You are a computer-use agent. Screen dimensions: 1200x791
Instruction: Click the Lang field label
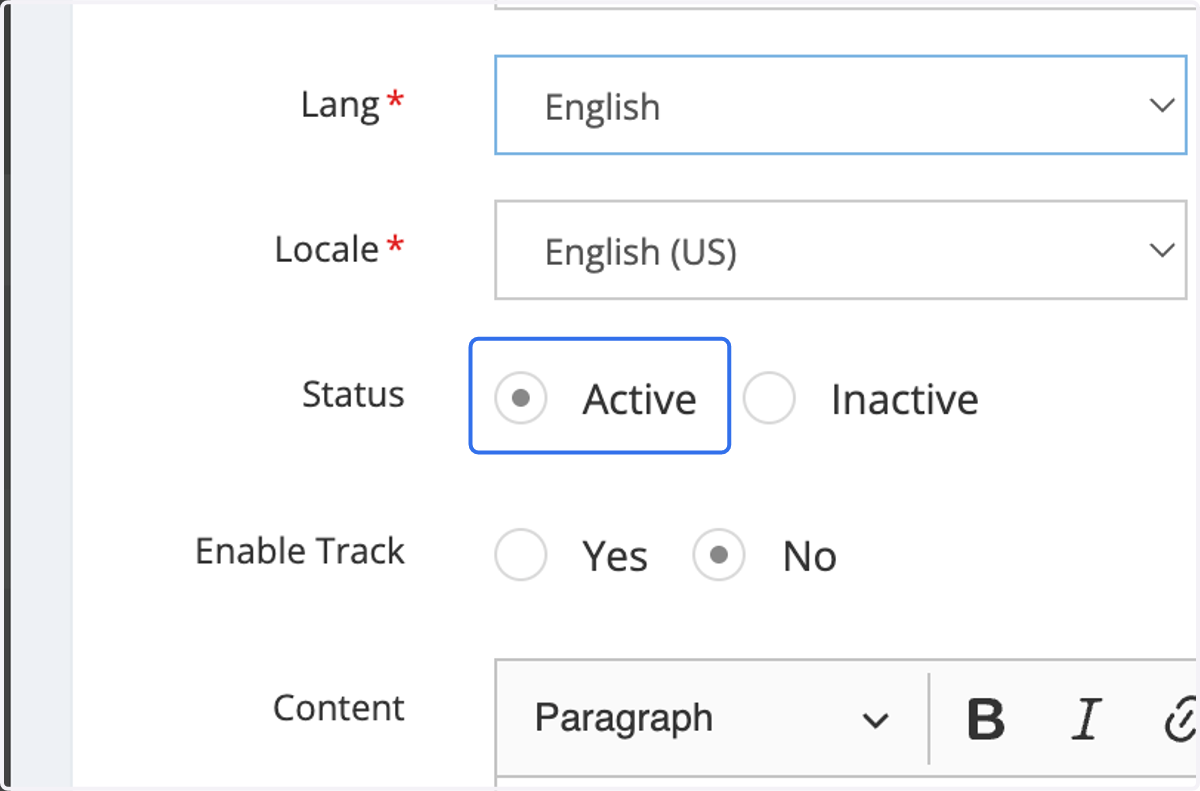(340, 104)
